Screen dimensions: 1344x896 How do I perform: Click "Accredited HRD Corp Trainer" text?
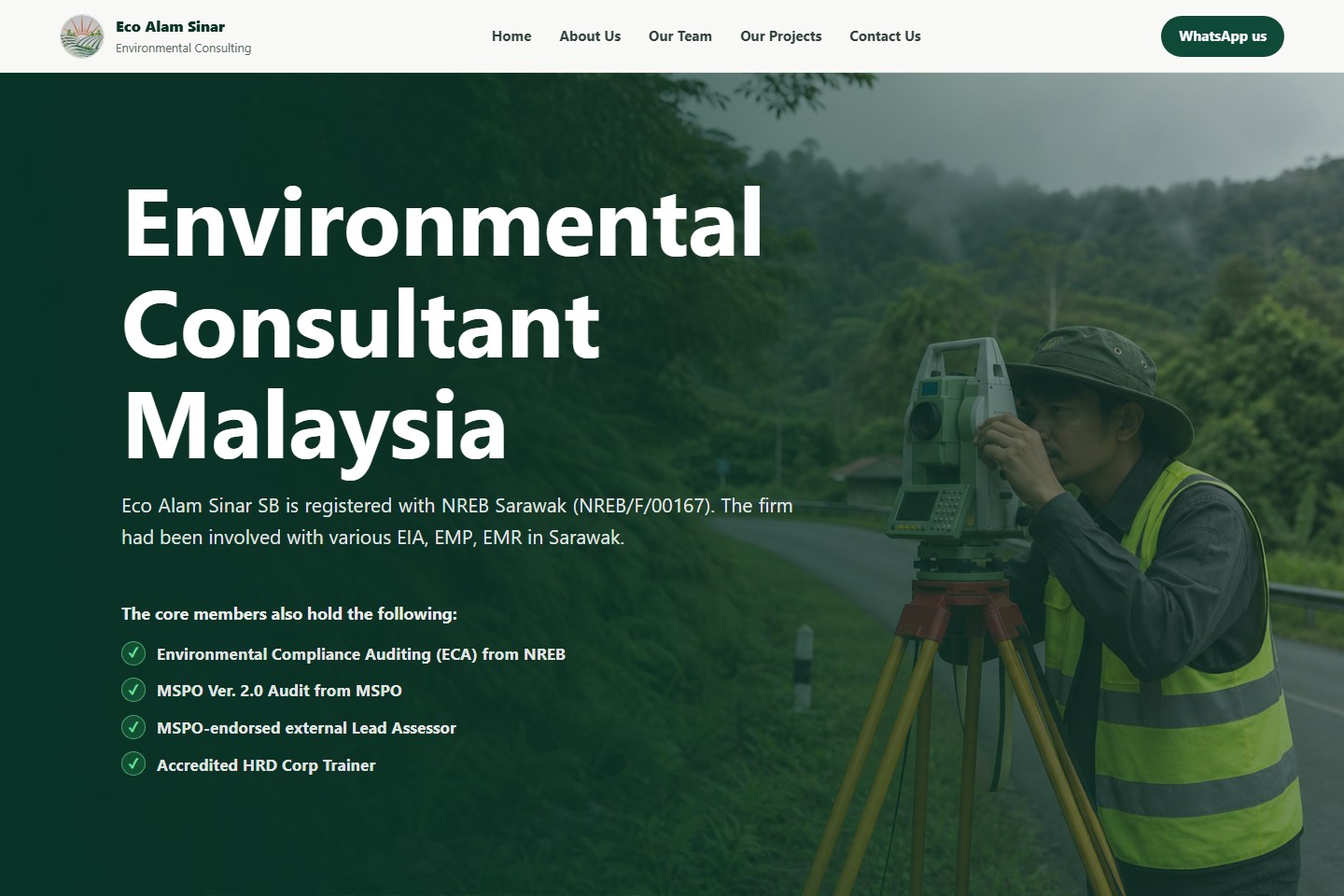(266, 765)
